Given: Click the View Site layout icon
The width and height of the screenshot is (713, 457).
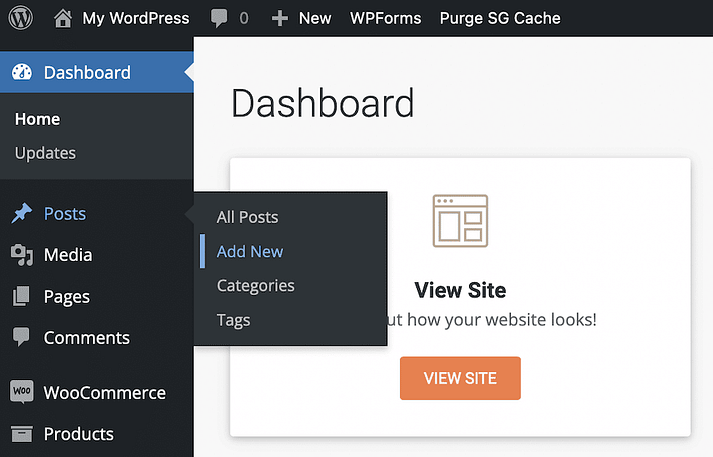Looking at the screenshot, I should point(460,221).
